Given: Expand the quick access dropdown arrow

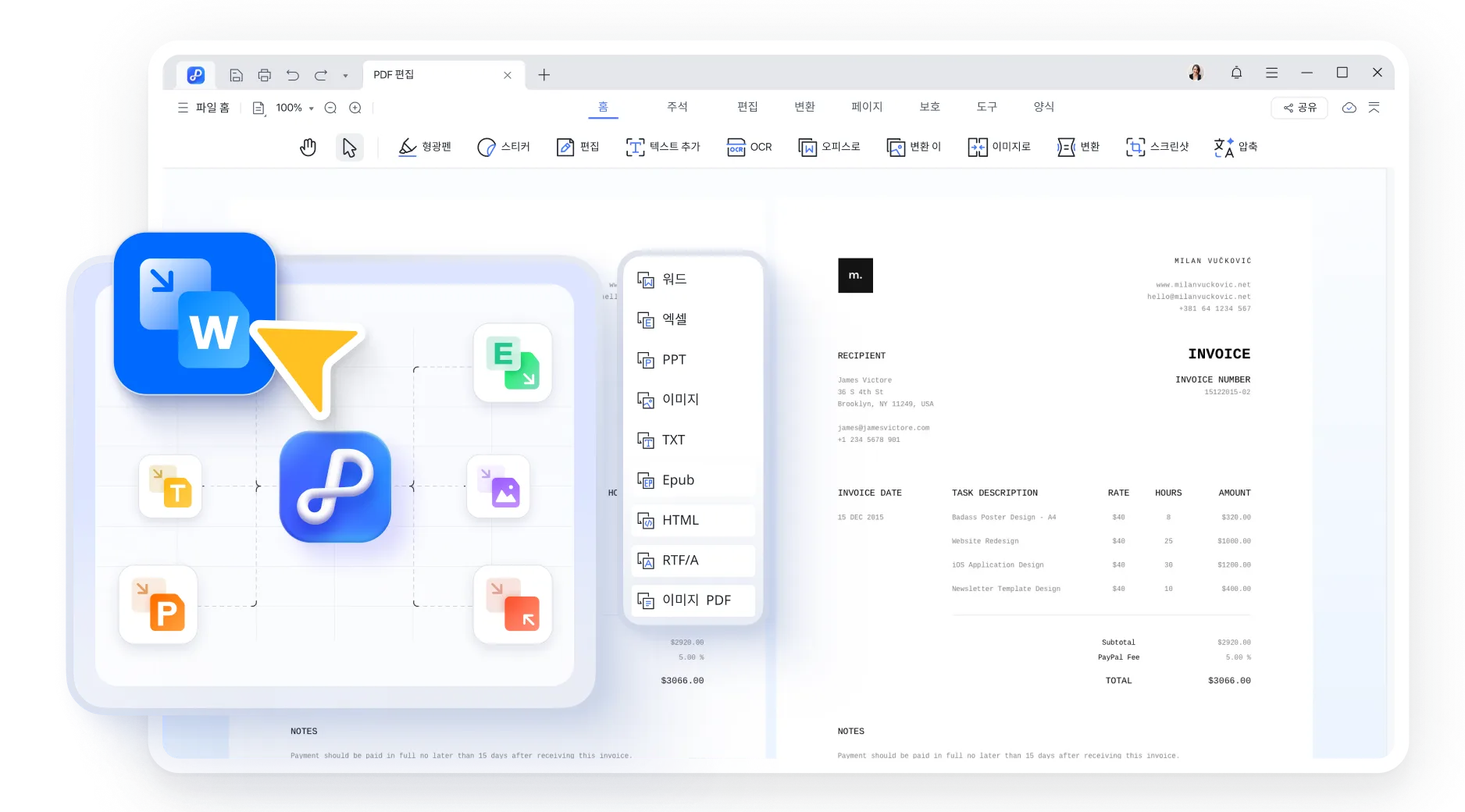Looking at the screenshot, I should point(345,76).
